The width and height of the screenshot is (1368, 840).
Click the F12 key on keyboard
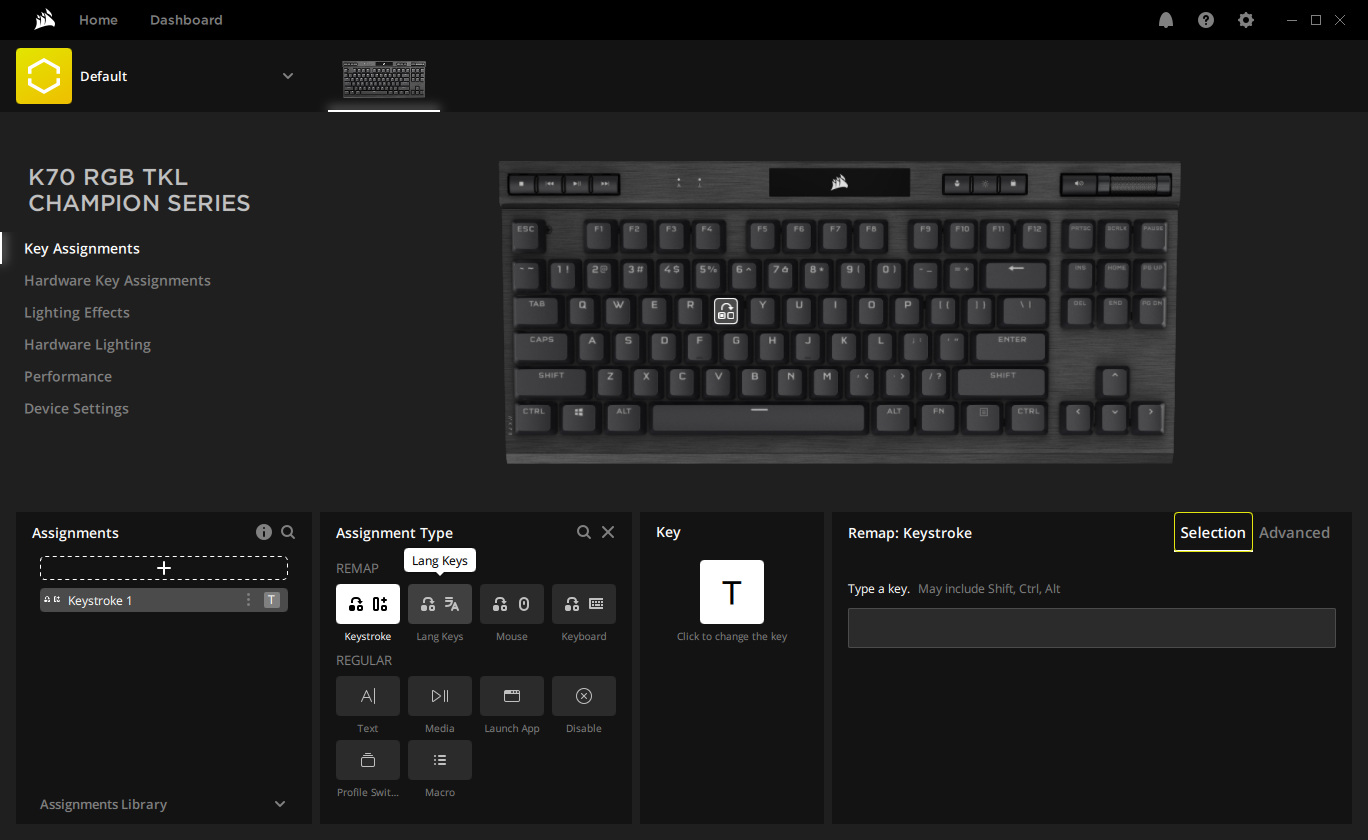point(1034,236)
